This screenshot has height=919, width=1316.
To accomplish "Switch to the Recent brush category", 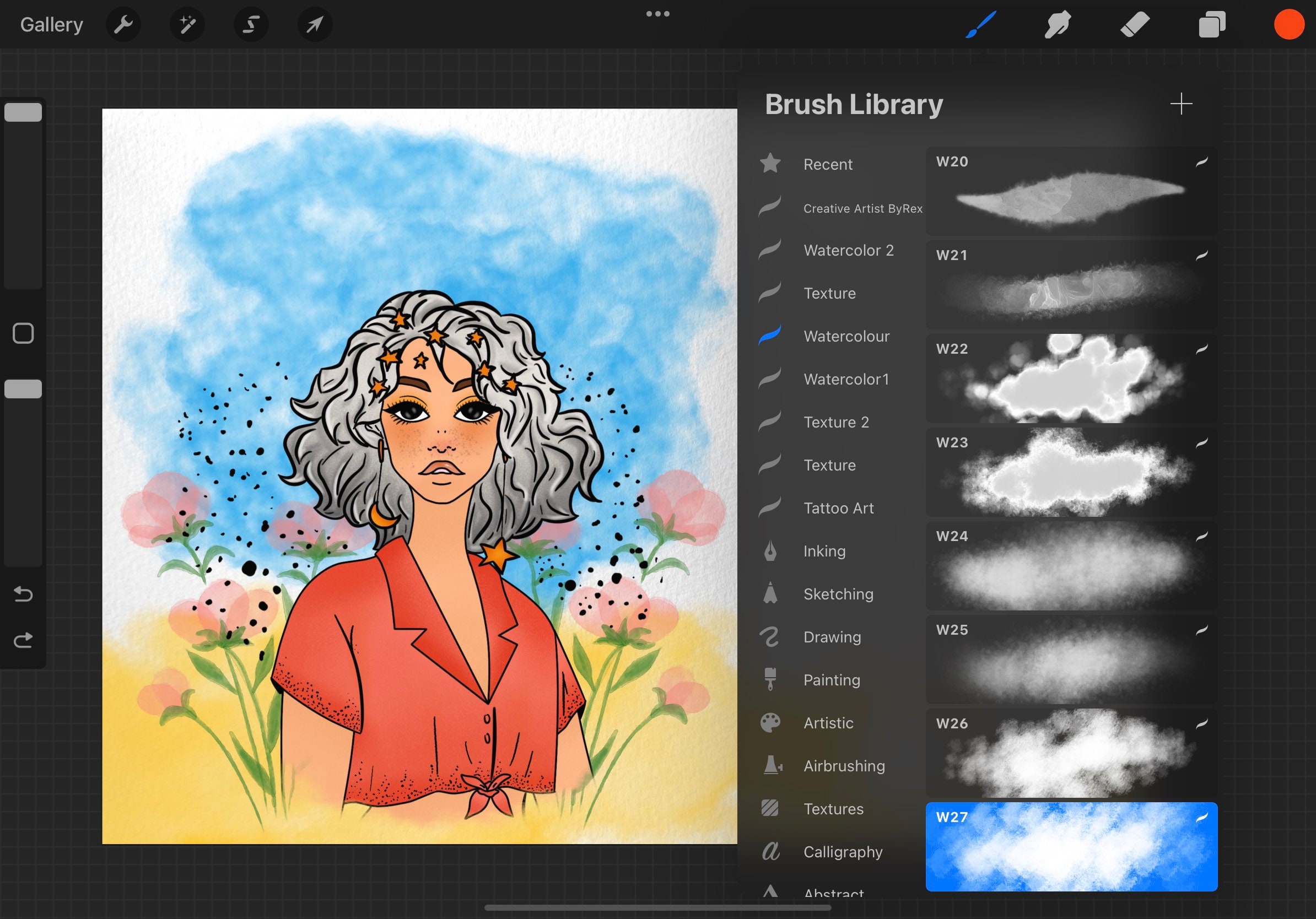I will pyautogui.click(x=828, y=164).
